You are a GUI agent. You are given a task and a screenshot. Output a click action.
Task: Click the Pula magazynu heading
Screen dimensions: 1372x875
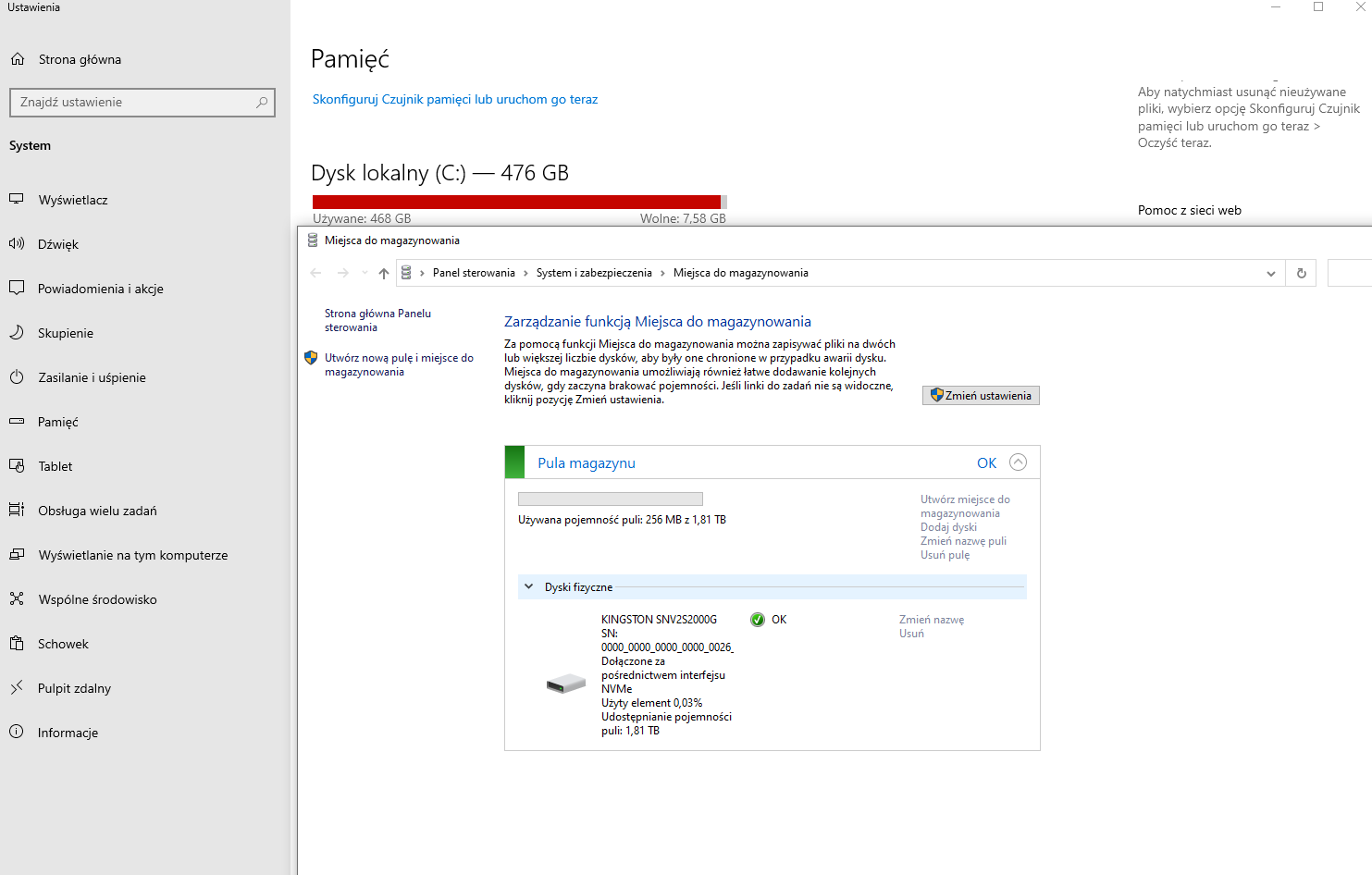[587, 463]
